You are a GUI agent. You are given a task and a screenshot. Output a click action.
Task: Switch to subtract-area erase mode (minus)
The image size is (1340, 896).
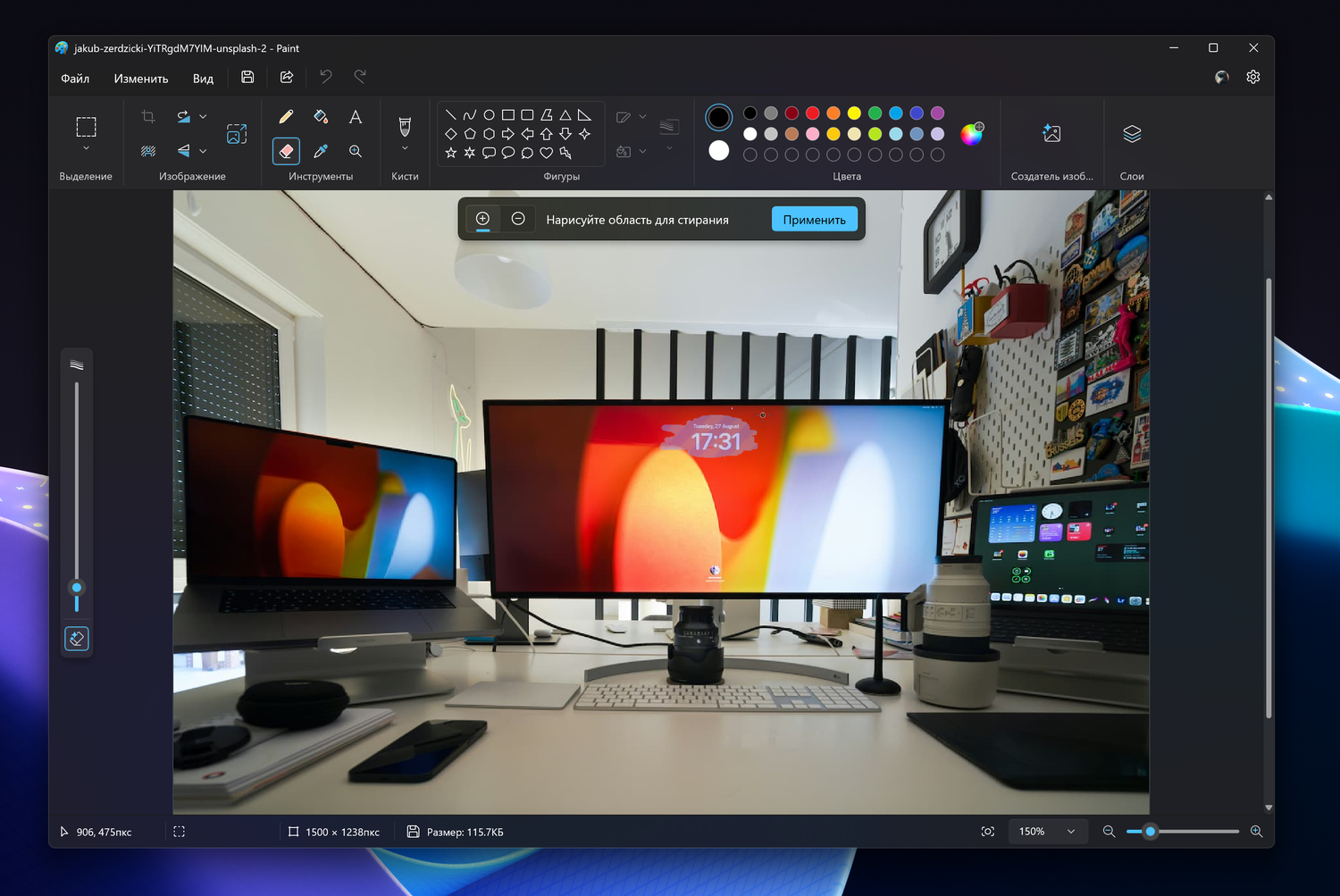point(518,219)
